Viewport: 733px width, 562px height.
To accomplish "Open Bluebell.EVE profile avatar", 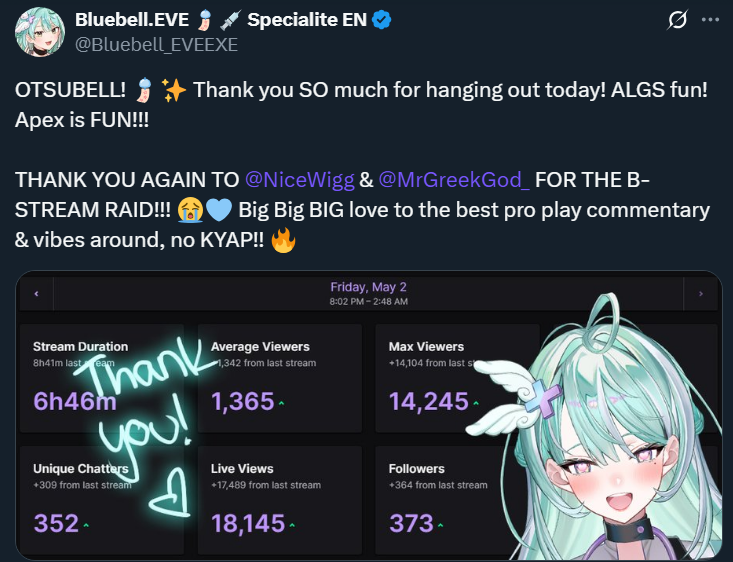I will pos(39,32).
